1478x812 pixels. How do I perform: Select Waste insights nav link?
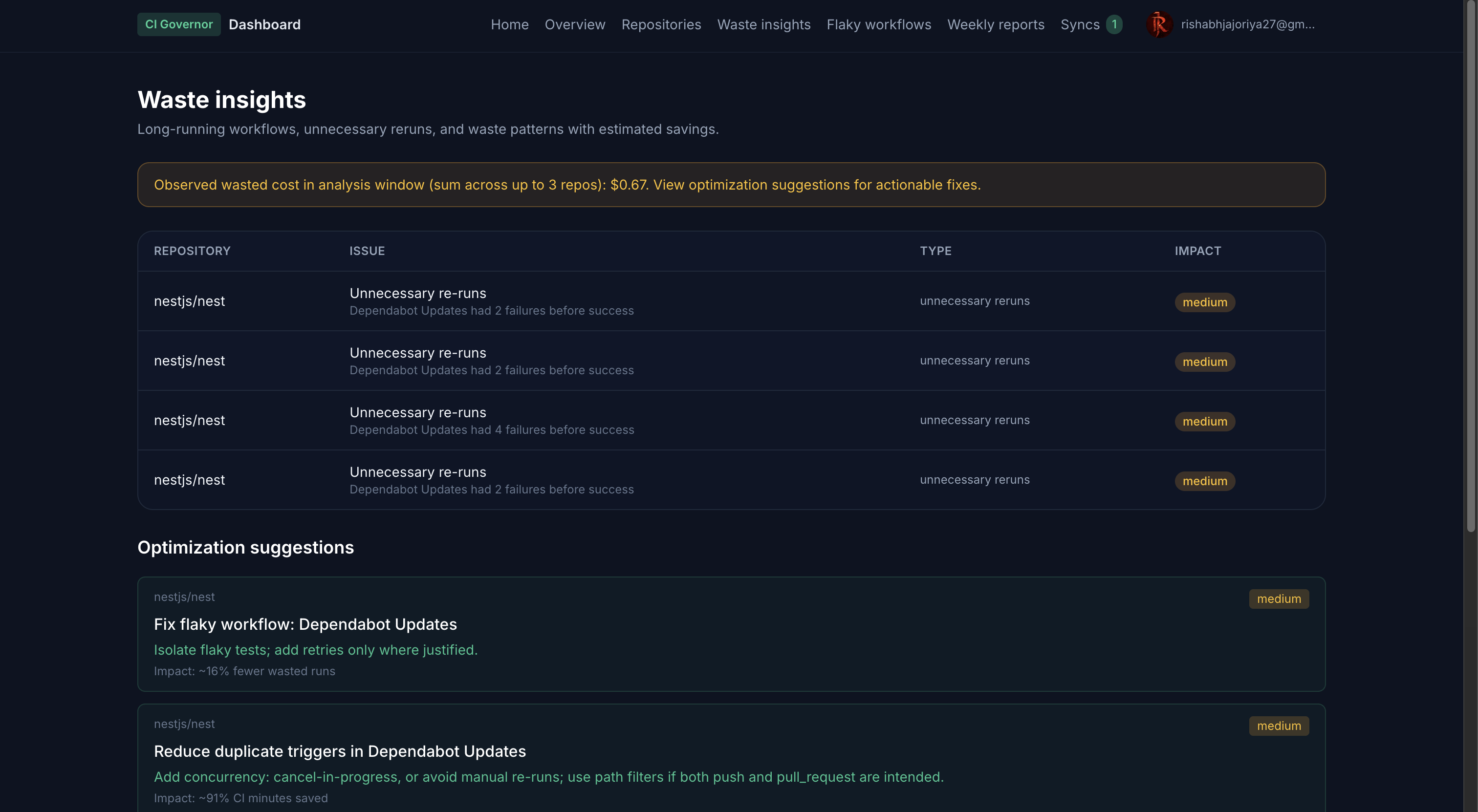[x=763, y=24]
